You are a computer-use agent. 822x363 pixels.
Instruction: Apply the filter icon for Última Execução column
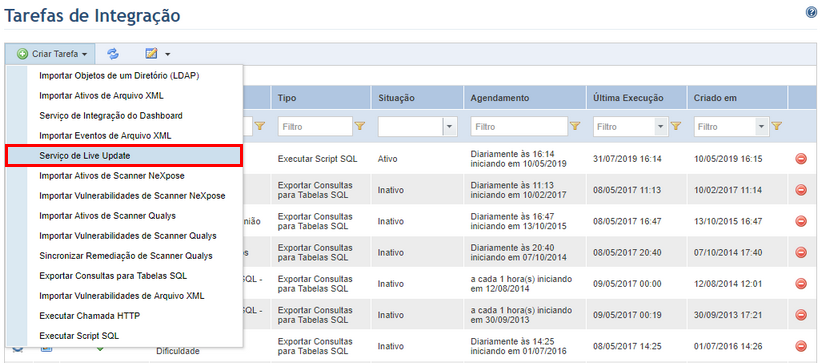pos(676,126)
